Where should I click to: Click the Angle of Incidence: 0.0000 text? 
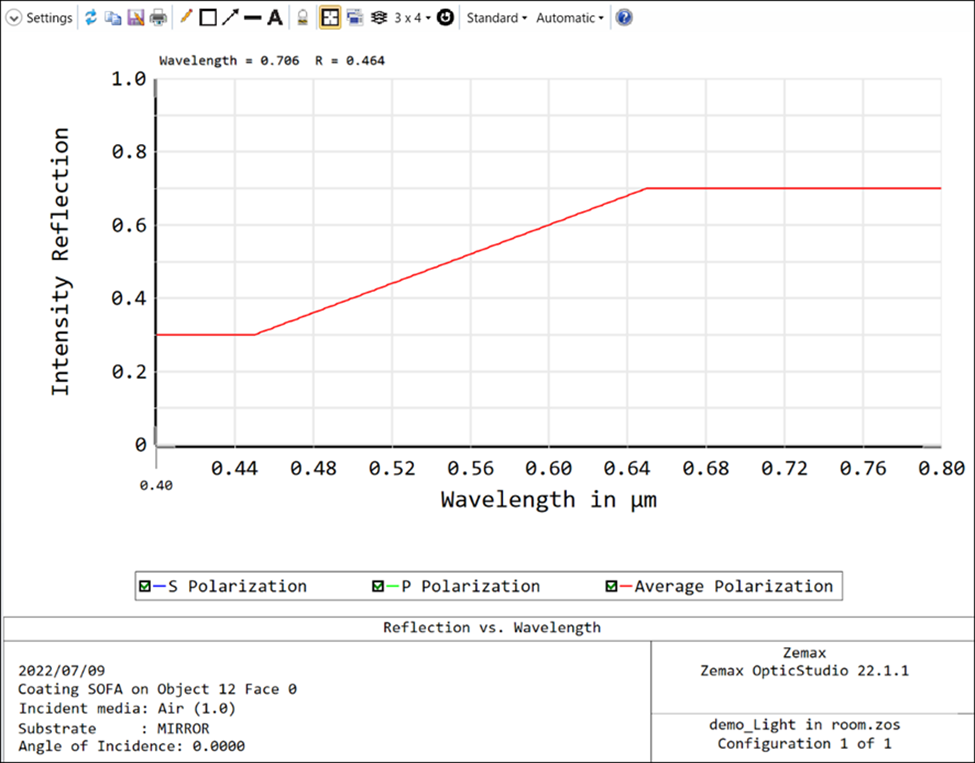(131, 746)
